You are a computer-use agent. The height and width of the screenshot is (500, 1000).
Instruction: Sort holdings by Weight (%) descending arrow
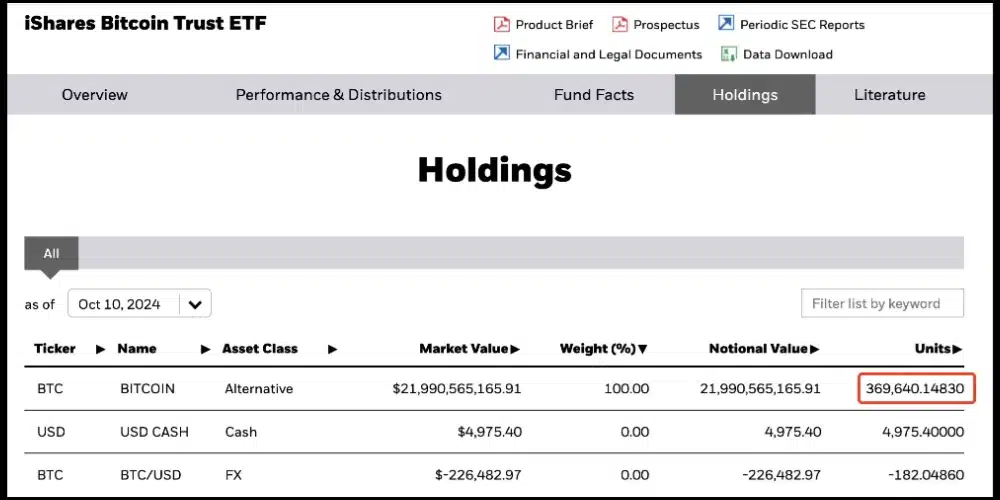[642, 349]
